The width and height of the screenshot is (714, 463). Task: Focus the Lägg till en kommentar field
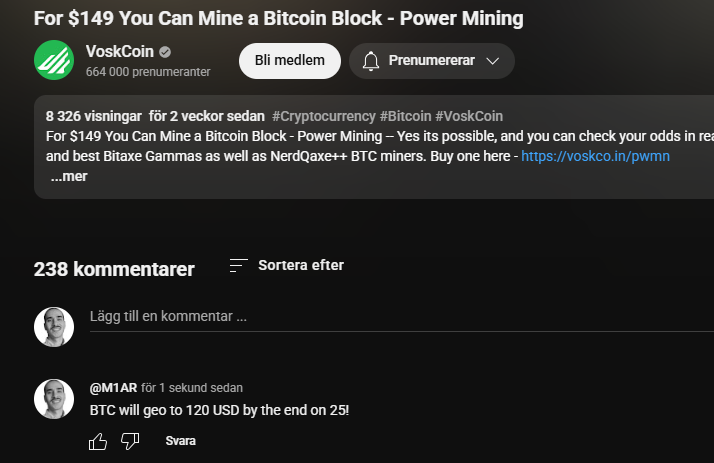(402, 317)
